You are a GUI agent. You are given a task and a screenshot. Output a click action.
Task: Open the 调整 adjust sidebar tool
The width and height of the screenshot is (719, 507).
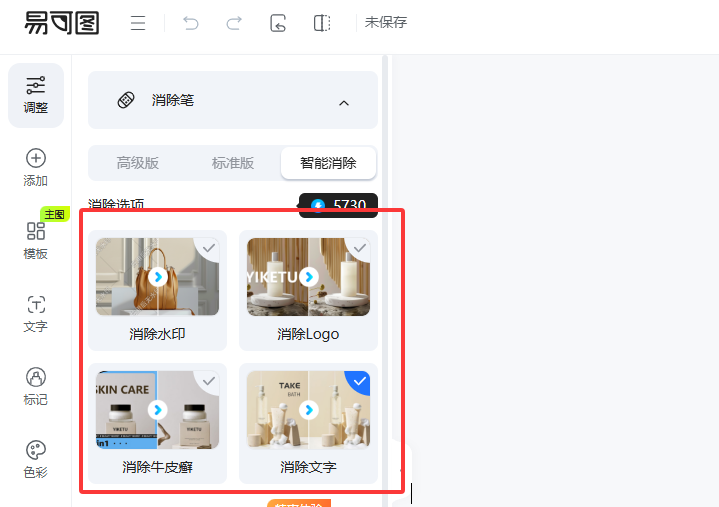[x=36, y=95]
